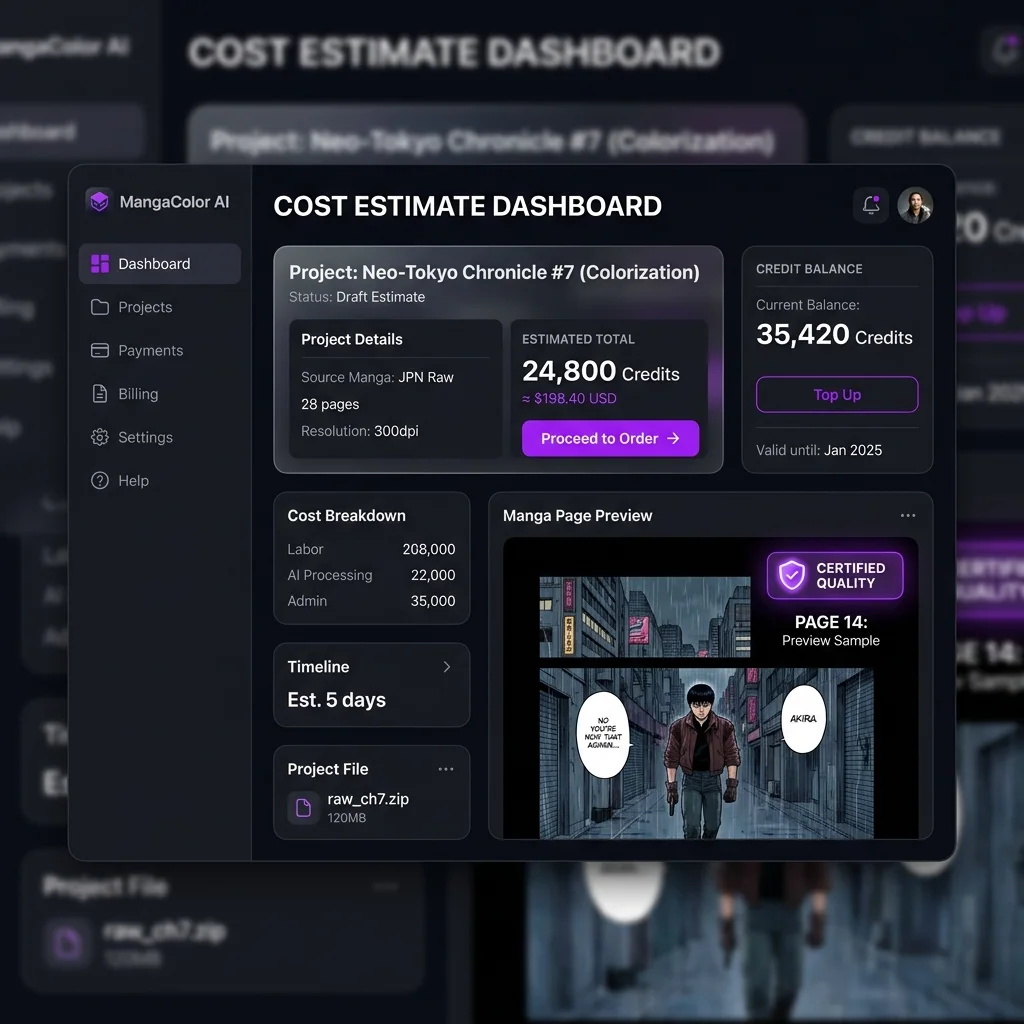Image resolution: width=1024 pixels, height=1024 pixels.
Task: Click the 35,420 Credits balance value
Action: [x=834, y=335]
